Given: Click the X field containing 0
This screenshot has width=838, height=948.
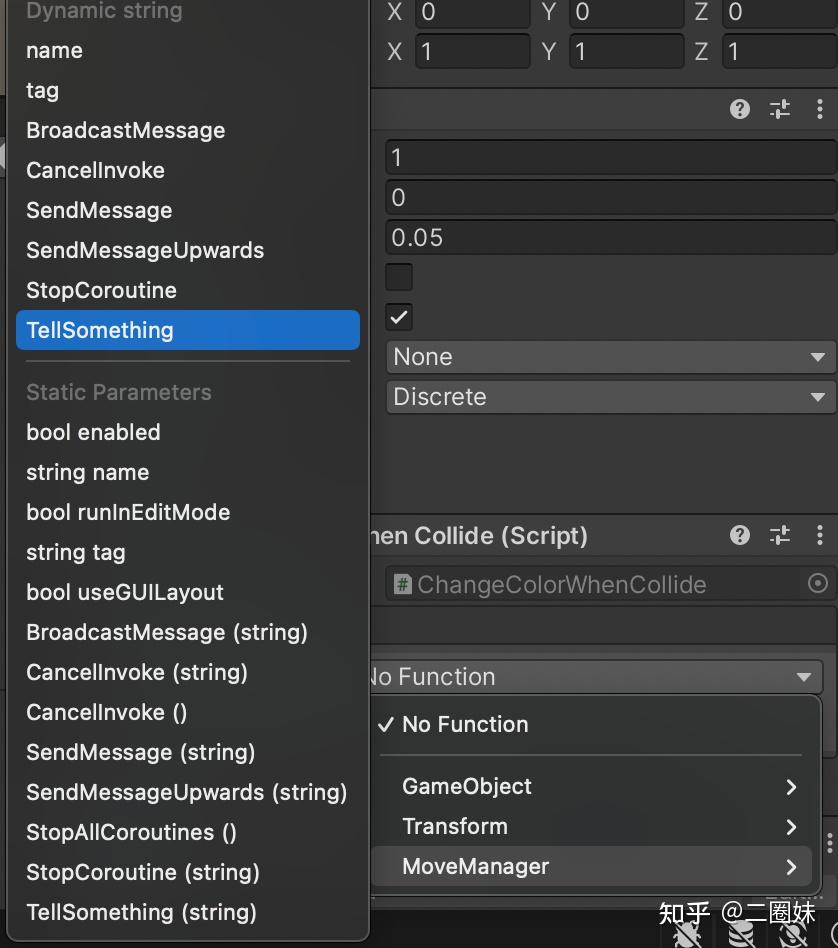Looking at the screenshot, I should (x=473, y=12).
